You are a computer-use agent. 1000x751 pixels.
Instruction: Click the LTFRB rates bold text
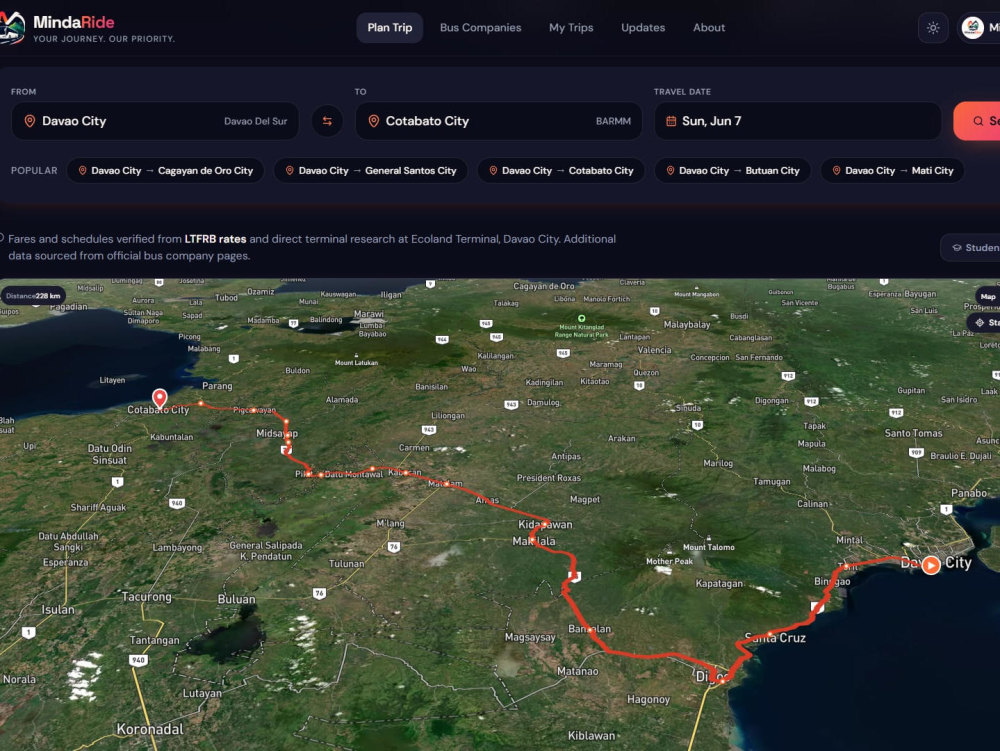click(216, 239)
